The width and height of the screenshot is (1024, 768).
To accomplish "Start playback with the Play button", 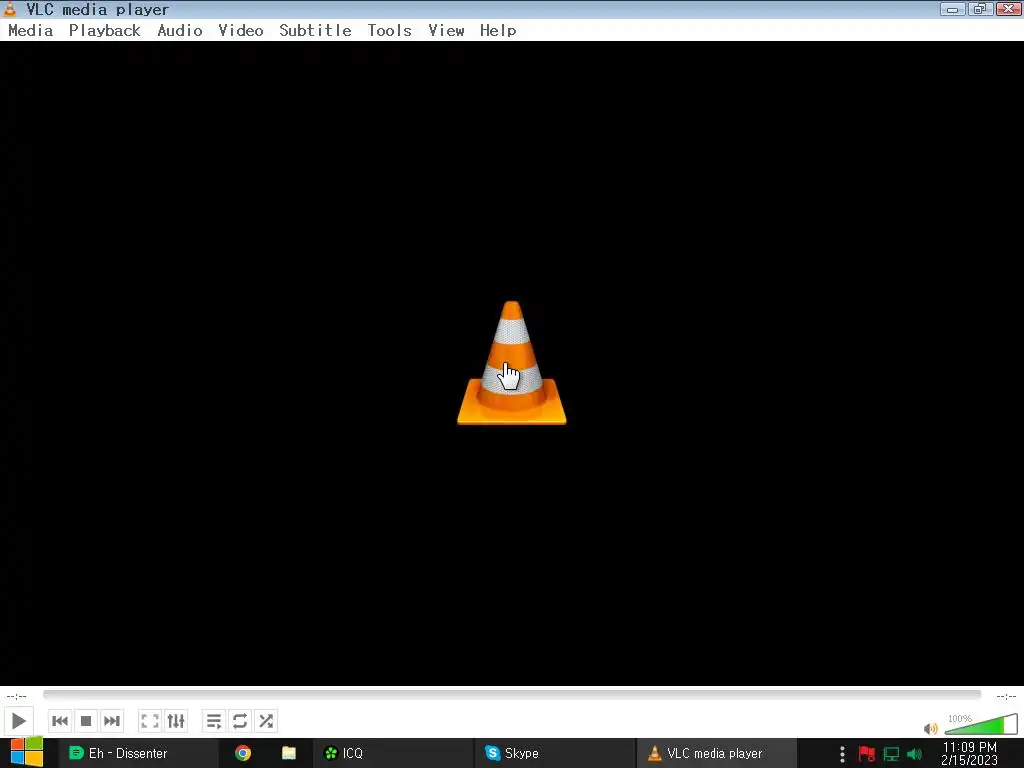I will [18, 721].
